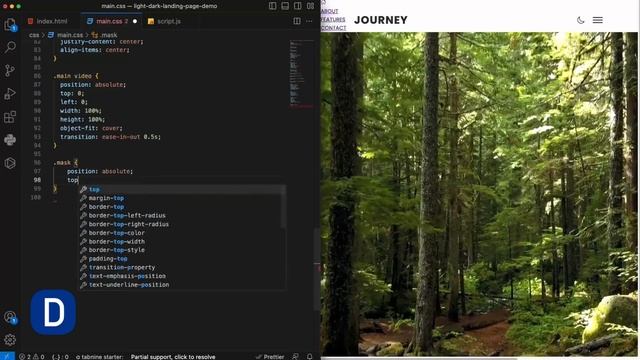Click 'position: absolute;' on line 97
640x360 pixels.
pos(100,171)
